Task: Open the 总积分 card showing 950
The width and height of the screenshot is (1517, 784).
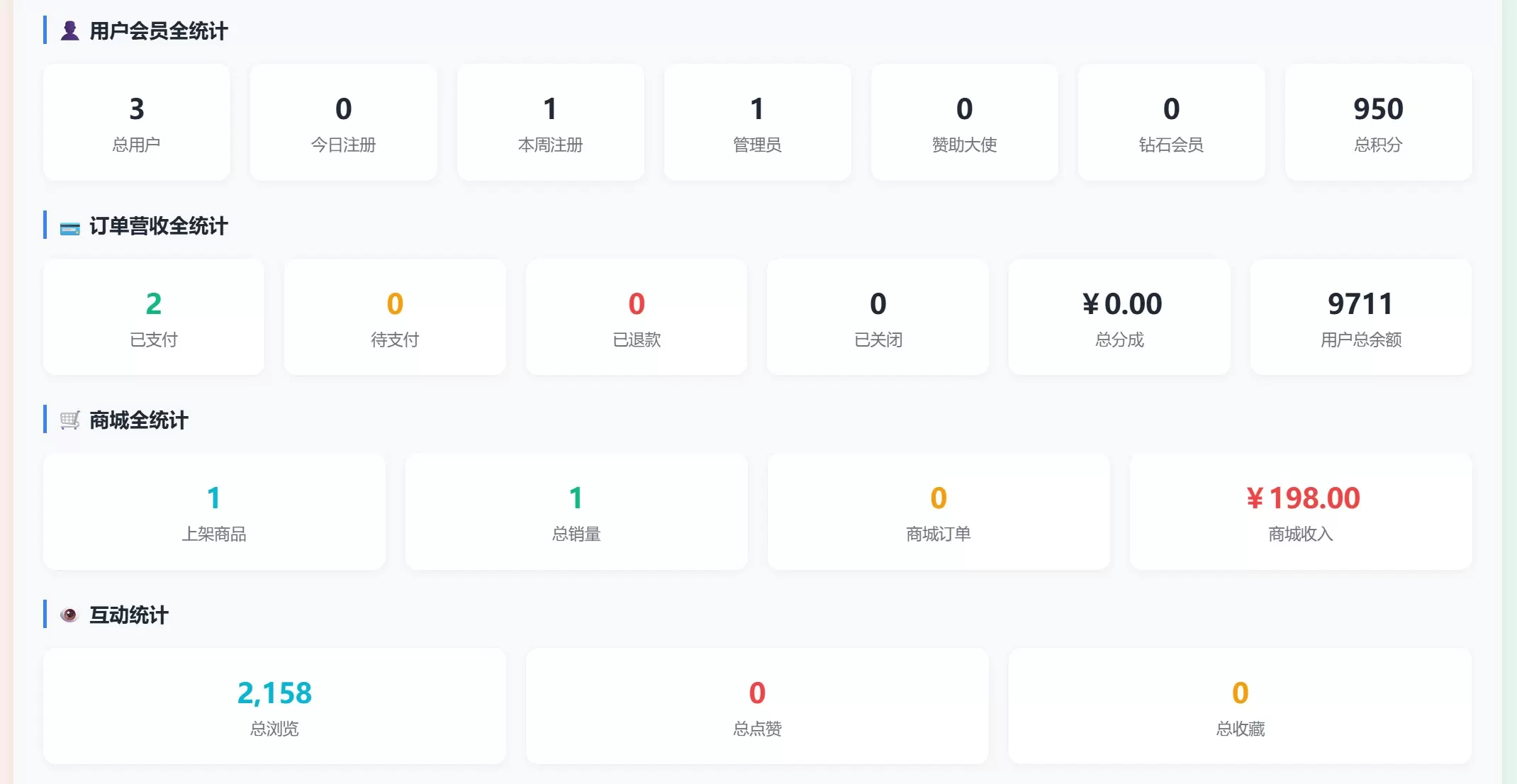Action: point(1379,122)
